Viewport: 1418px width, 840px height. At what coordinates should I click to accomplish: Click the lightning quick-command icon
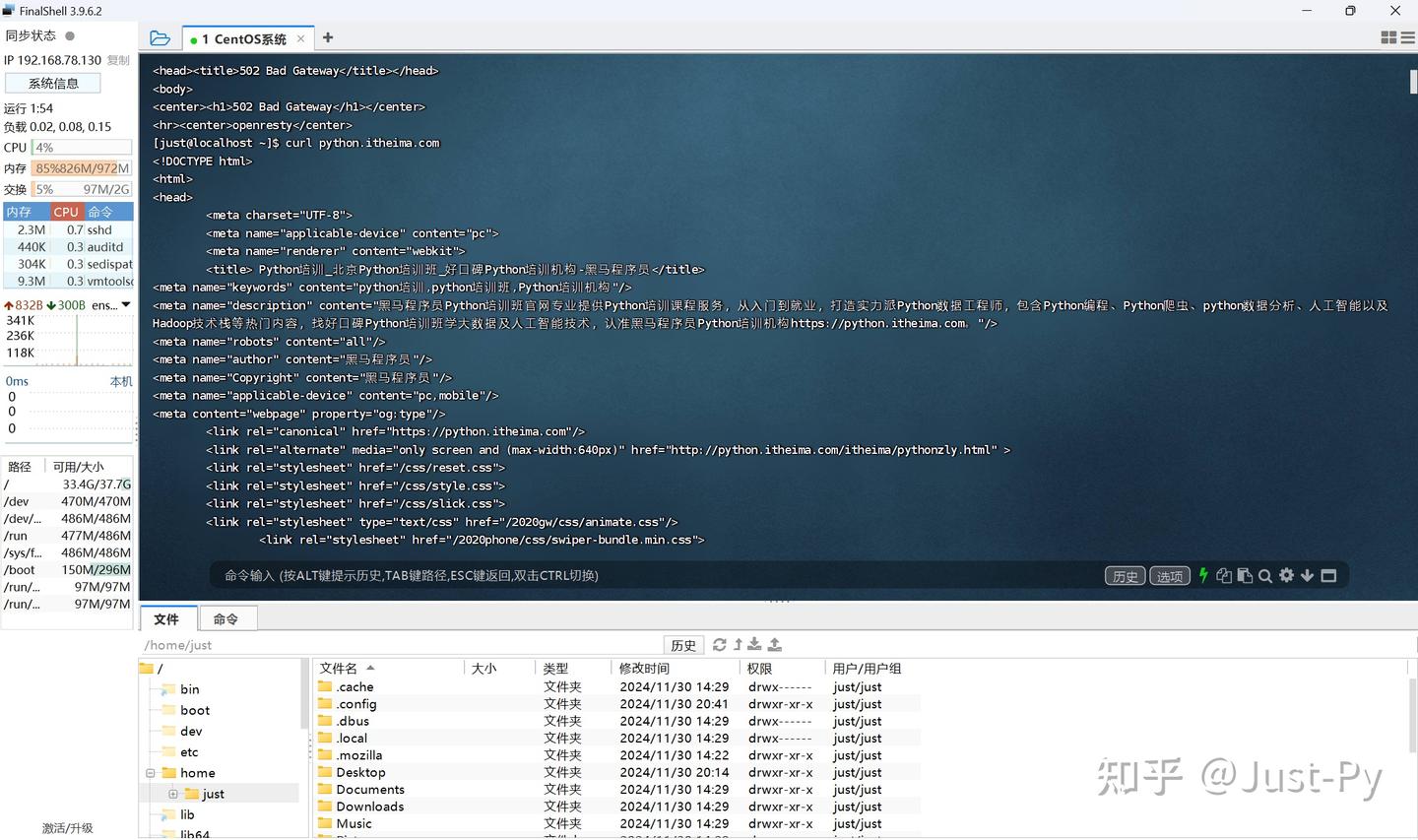pyautogui.click(x=1203, y=575)
